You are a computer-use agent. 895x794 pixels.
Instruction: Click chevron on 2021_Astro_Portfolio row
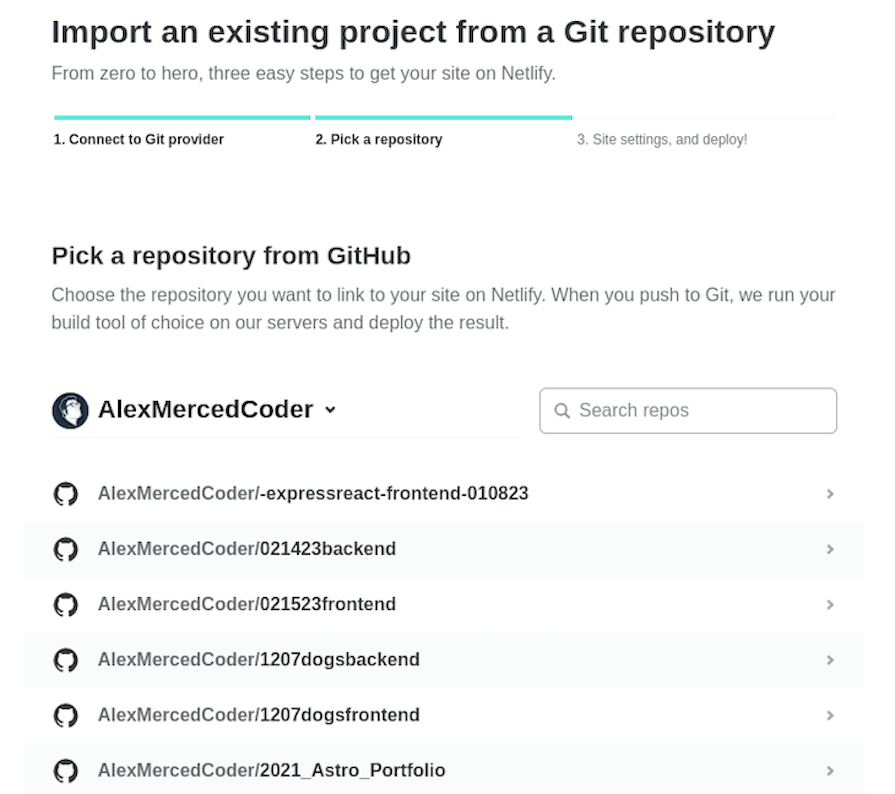tap(830, 771)
